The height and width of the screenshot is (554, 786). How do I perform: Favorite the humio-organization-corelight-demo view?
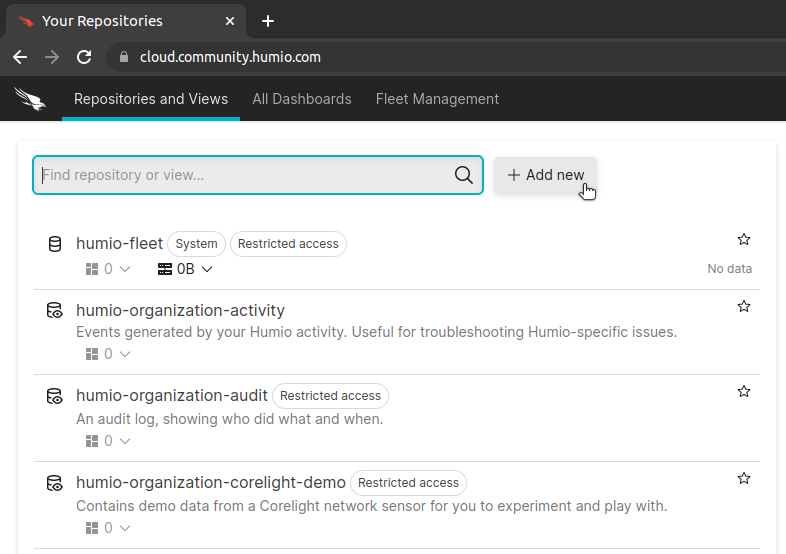click(744, 478)
